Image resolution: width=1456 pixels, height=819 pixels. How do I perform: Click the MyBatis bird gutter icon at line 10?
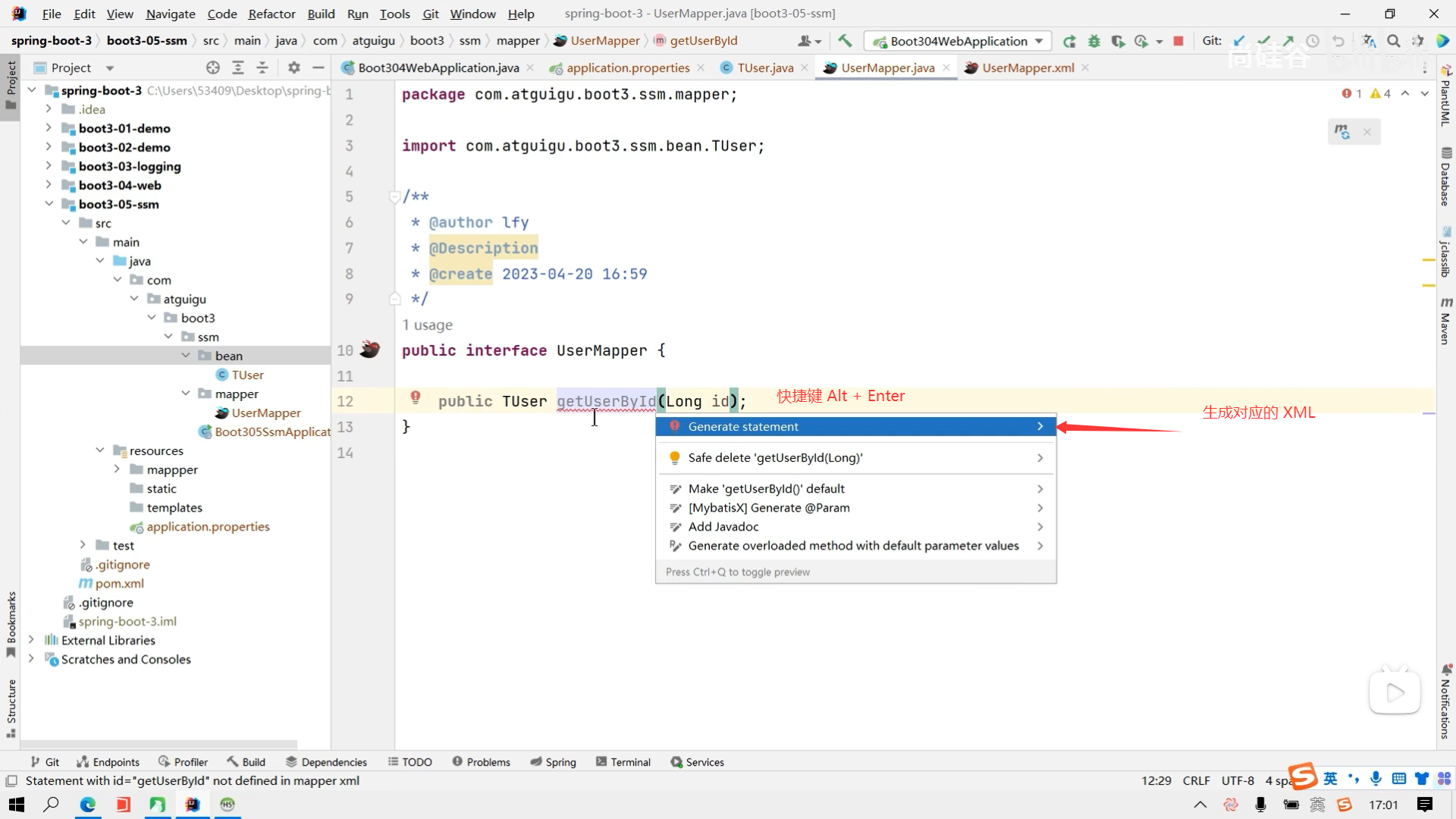tap(370, 350)
